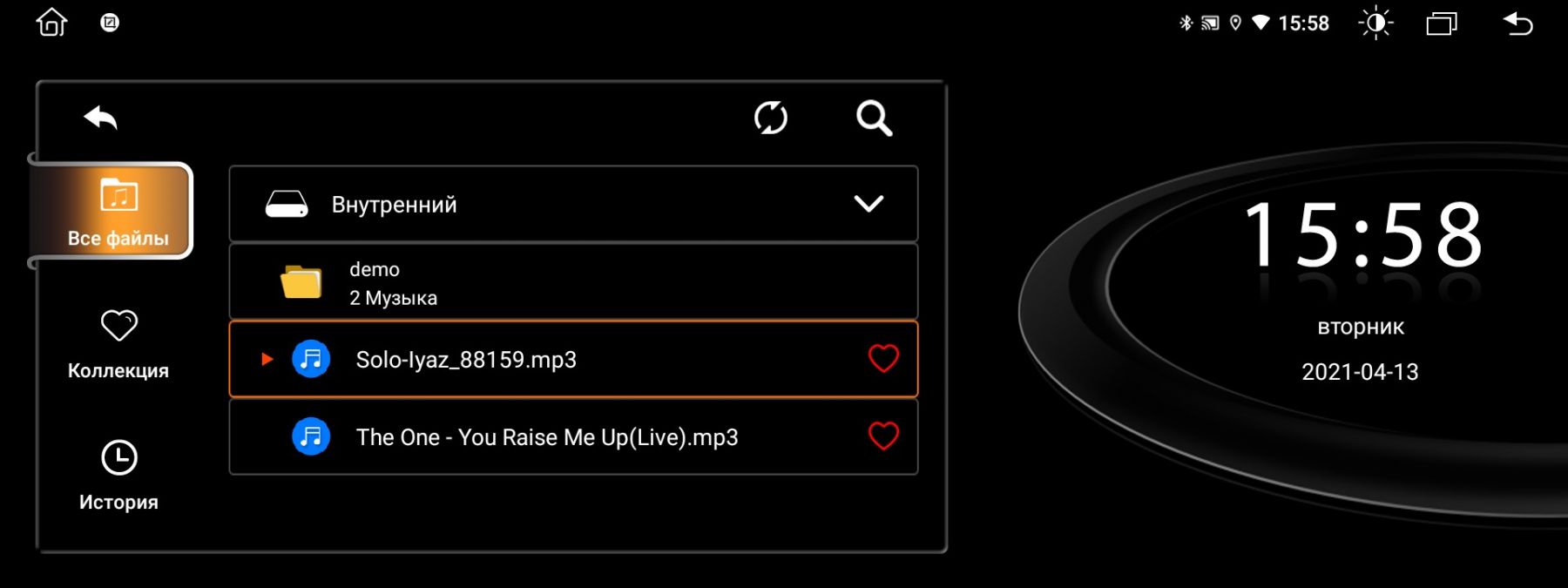Play The One - You Raise Me Up(Live).mp3
Screen dimensions: 1568x588
click(x=573, y=436)
